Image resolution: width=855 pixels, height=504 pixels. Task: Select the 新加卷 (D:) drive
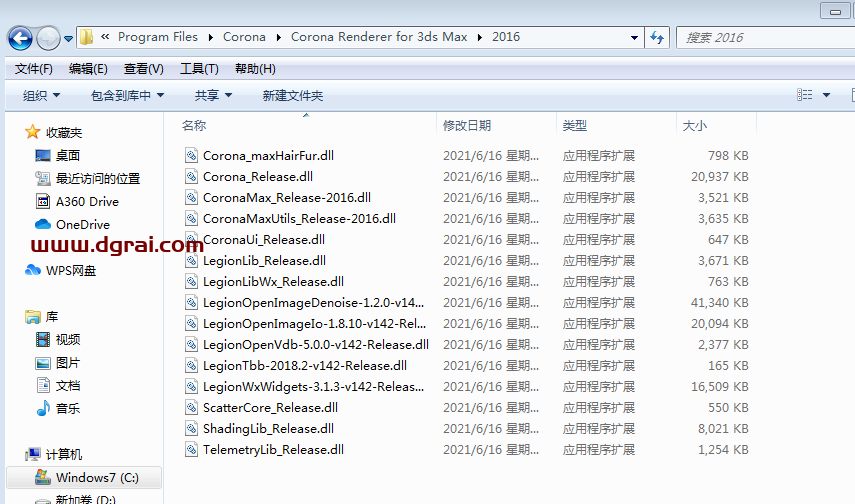[x=85, y=499]
